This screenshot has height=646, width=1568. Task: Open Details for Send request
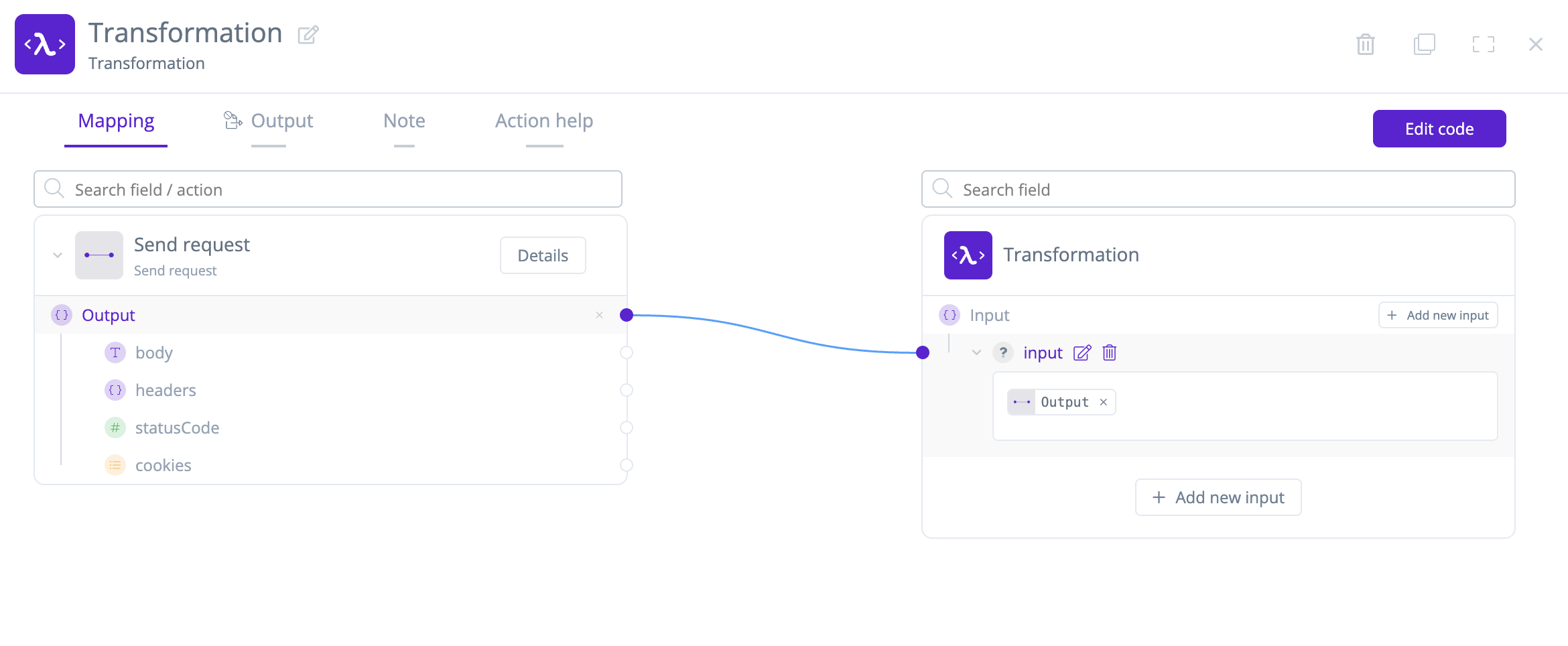tap(542, 255)
